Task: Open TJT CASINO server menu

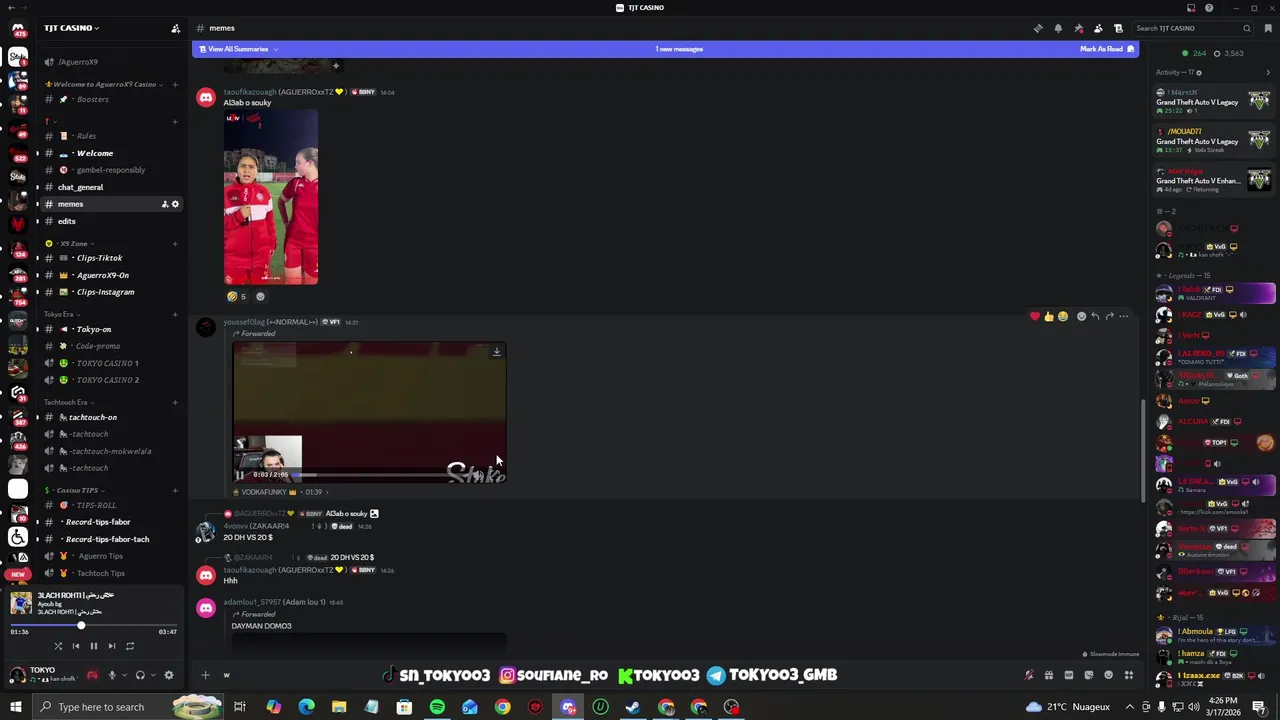Action: [x=71, y=28]
